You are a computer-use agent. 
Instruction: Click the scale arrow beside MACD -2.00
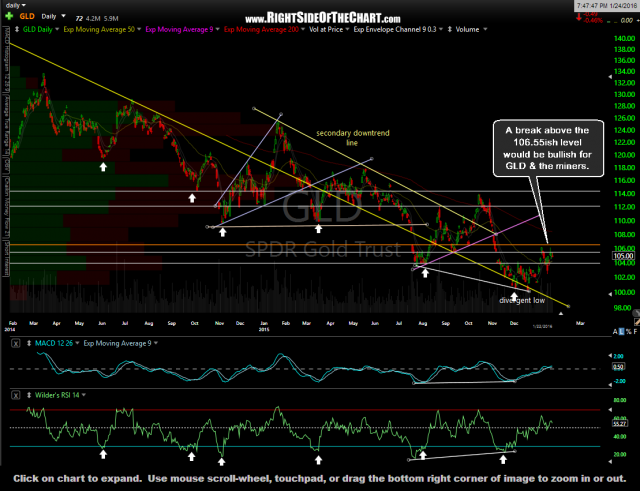[x=610, y=384]
